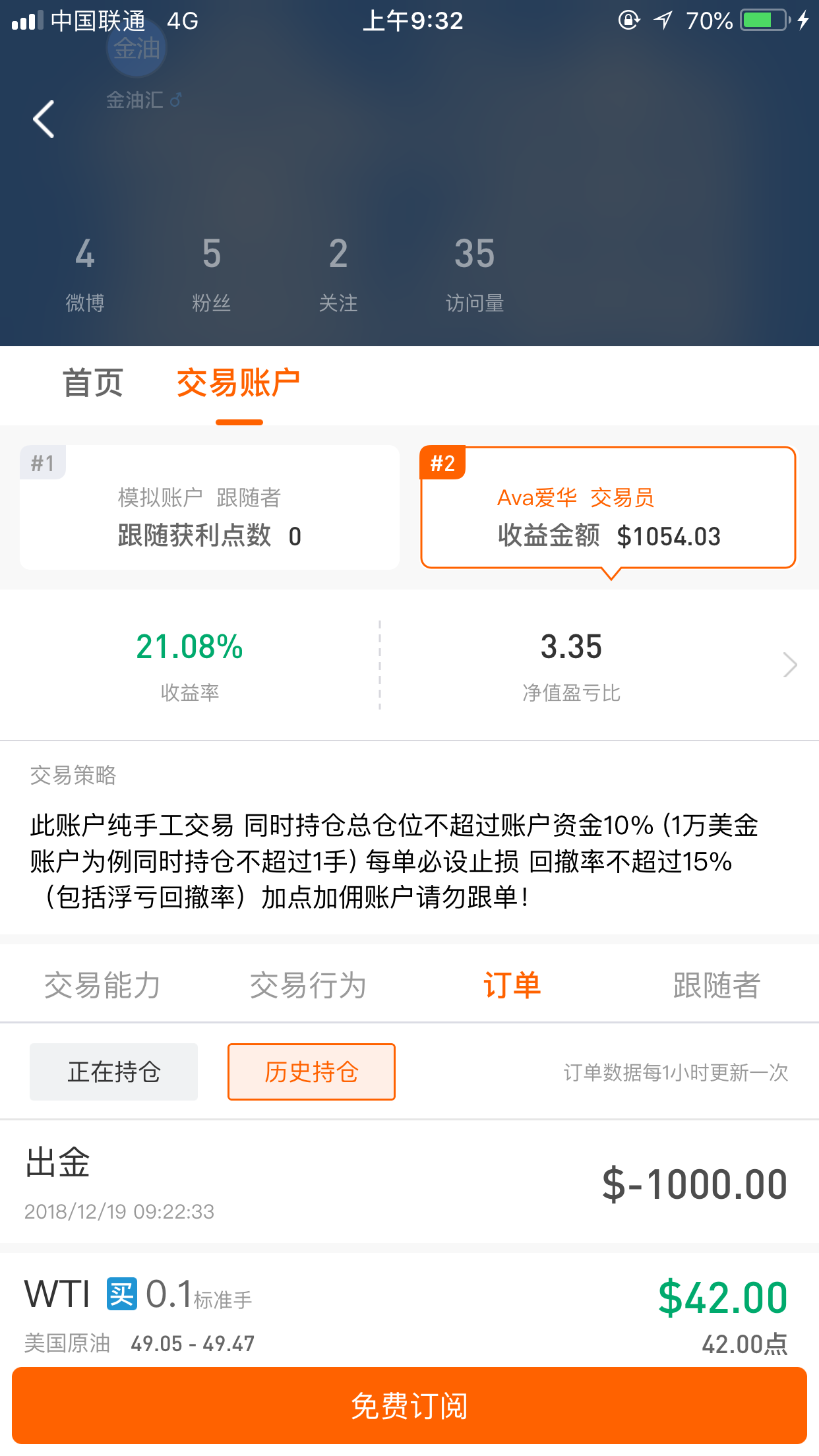
Task: Expand details via chevron beside 净值盈亏比
Action: click(790, 664)
